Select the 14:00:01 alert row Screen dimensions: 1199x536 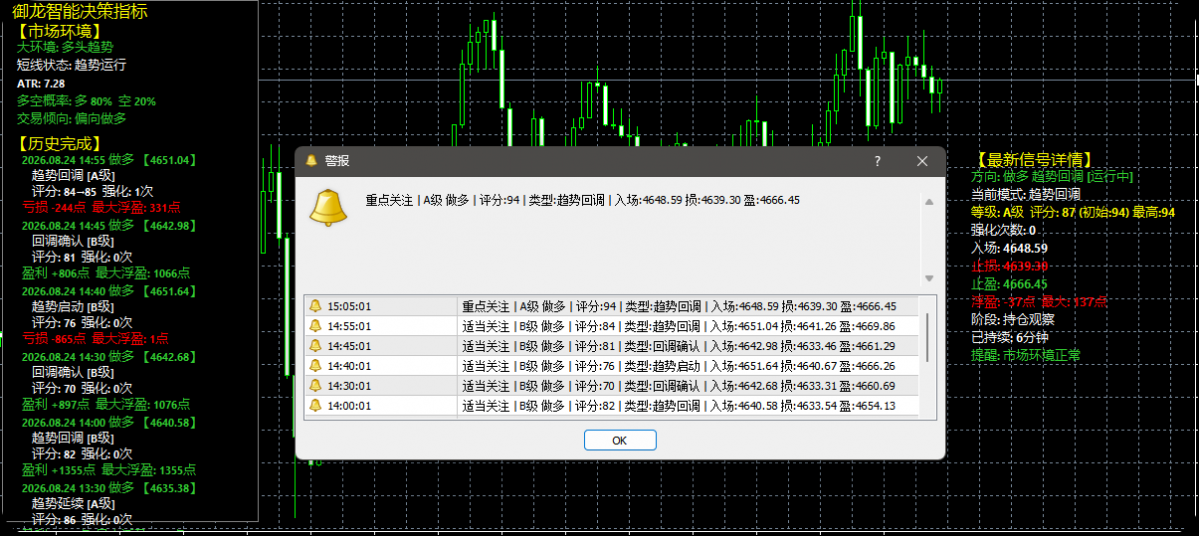coord(612,405)
